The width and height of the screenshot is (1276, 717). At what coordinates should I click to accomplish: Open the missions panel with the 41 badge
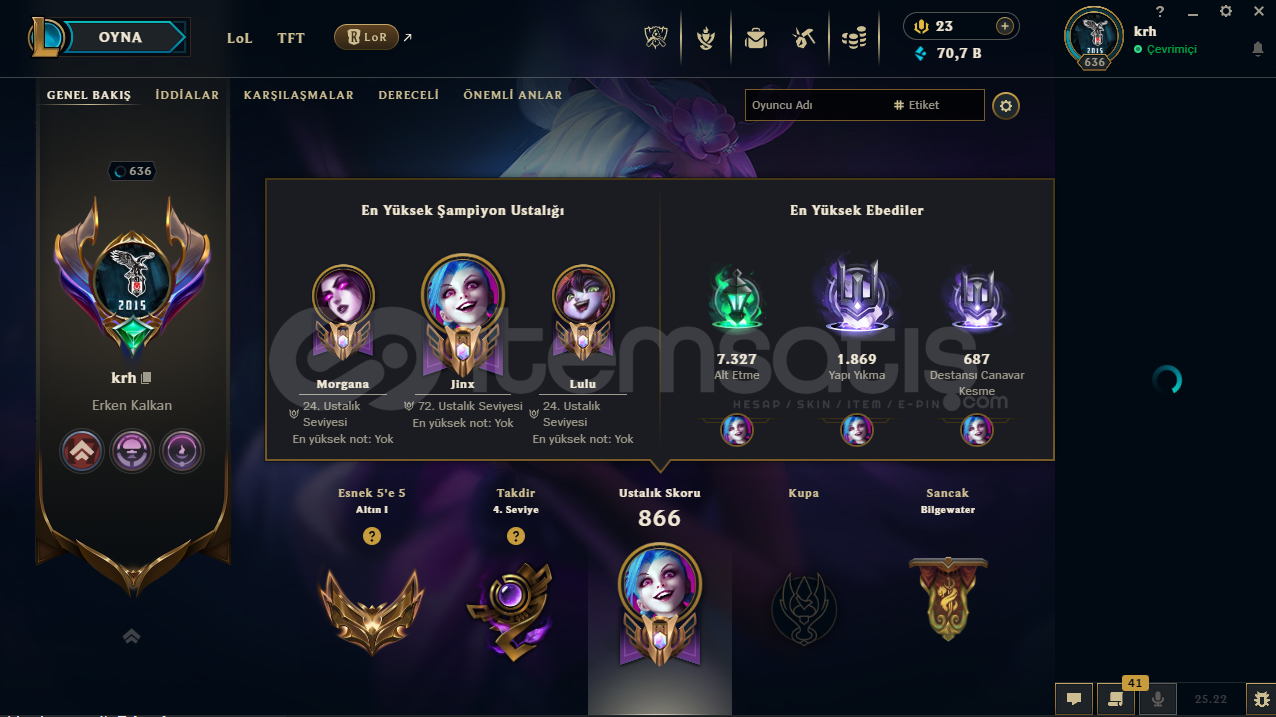tap(1115, 699)
